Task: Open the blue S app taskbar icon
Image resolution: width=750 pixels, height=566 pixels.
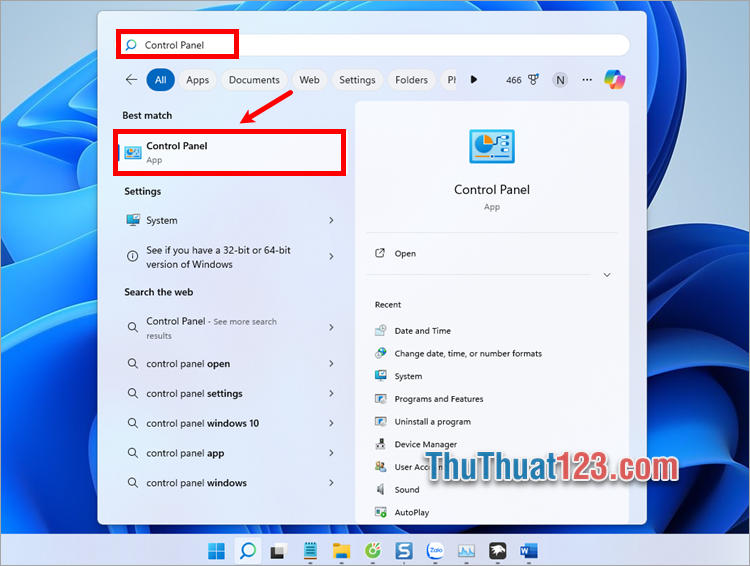Action: tap(404, 551)
